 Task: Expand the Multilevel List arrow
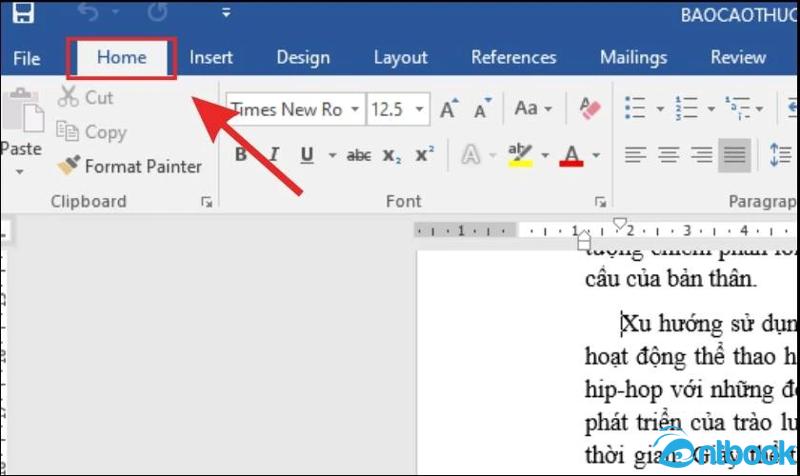click(x=759, y=109)
